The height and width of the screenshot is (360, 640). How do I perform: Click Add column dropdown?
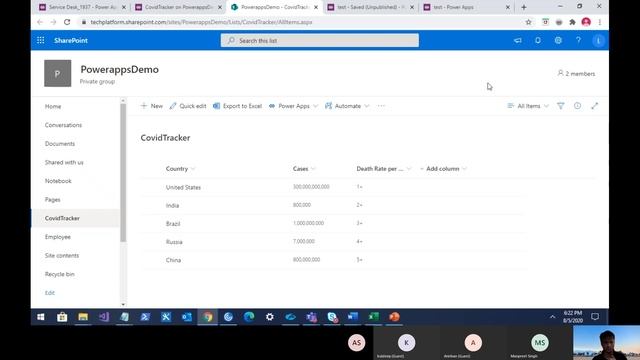pyautogui.click(x=443, y=169)
